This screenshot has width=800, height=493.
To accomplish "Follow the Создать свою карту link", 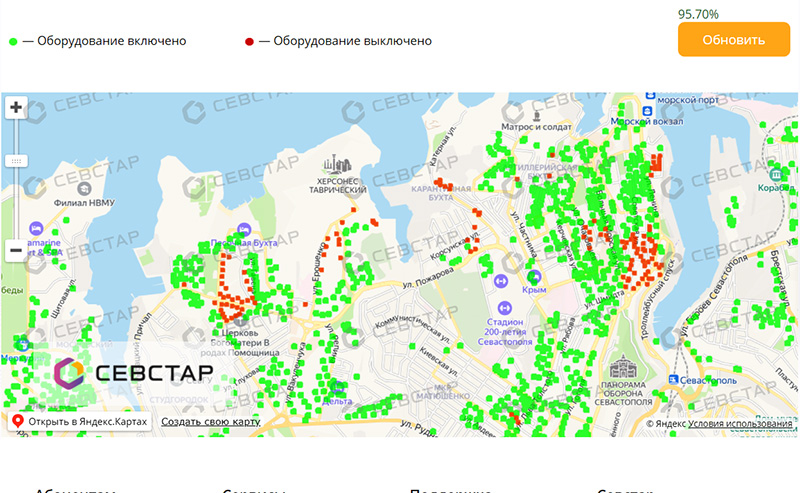I will pyautogui.click(x=211, y=422).
